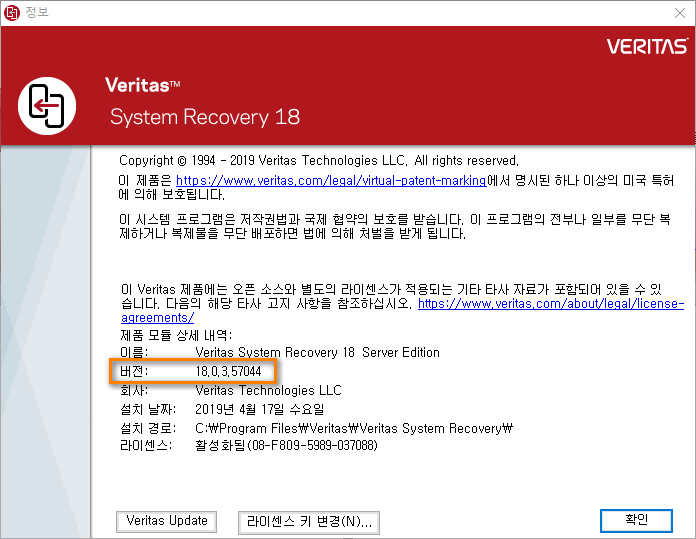The image size is (696, 539).
Task: Click the 정보 window title text
Action: pos(37,12)
